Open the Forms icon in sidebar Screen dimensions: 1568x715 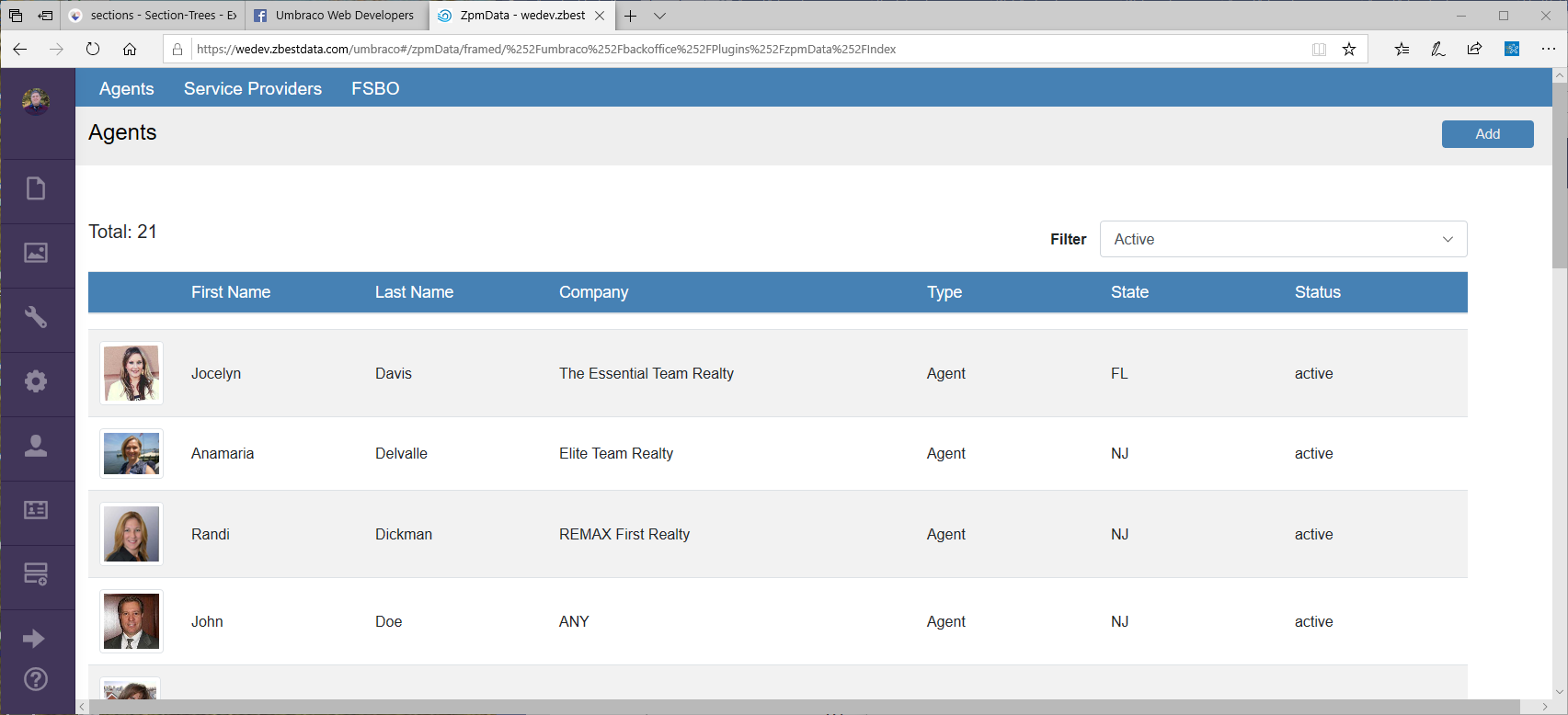(36, 574)
